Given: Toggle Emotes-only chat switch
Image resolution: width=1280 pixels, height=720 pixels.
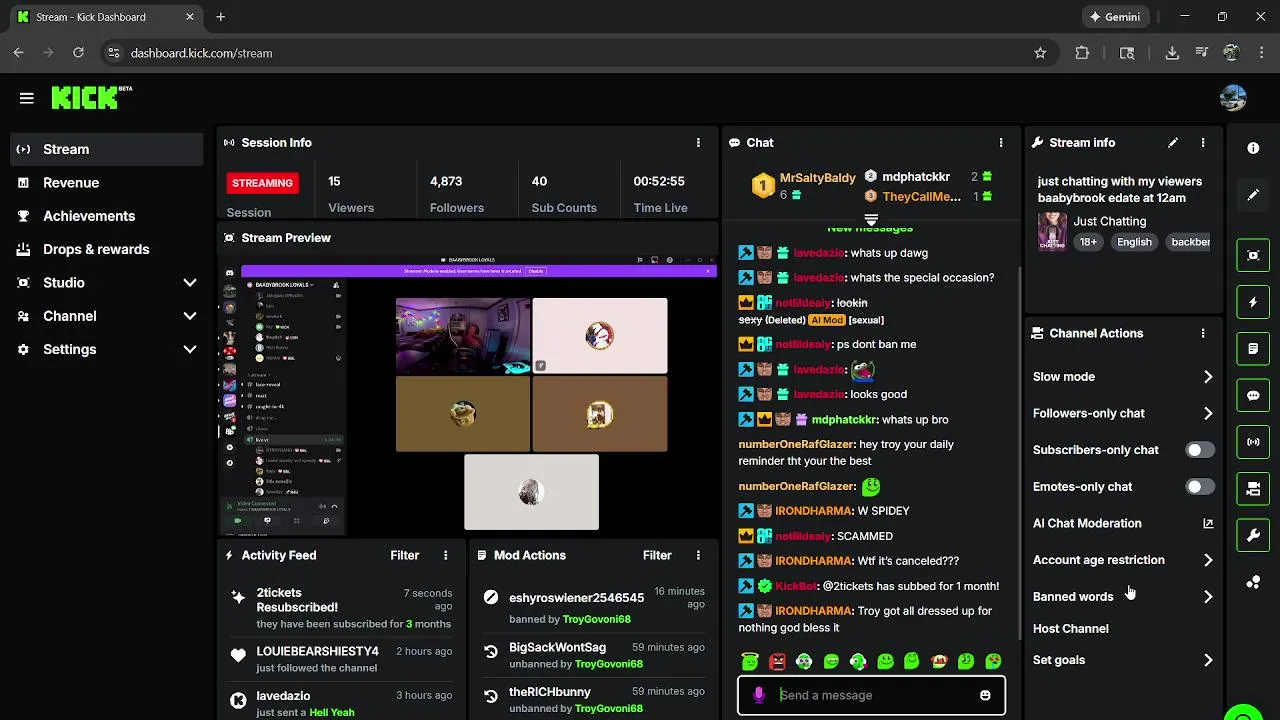Looking at the screenshot, I should [1200, 487].
